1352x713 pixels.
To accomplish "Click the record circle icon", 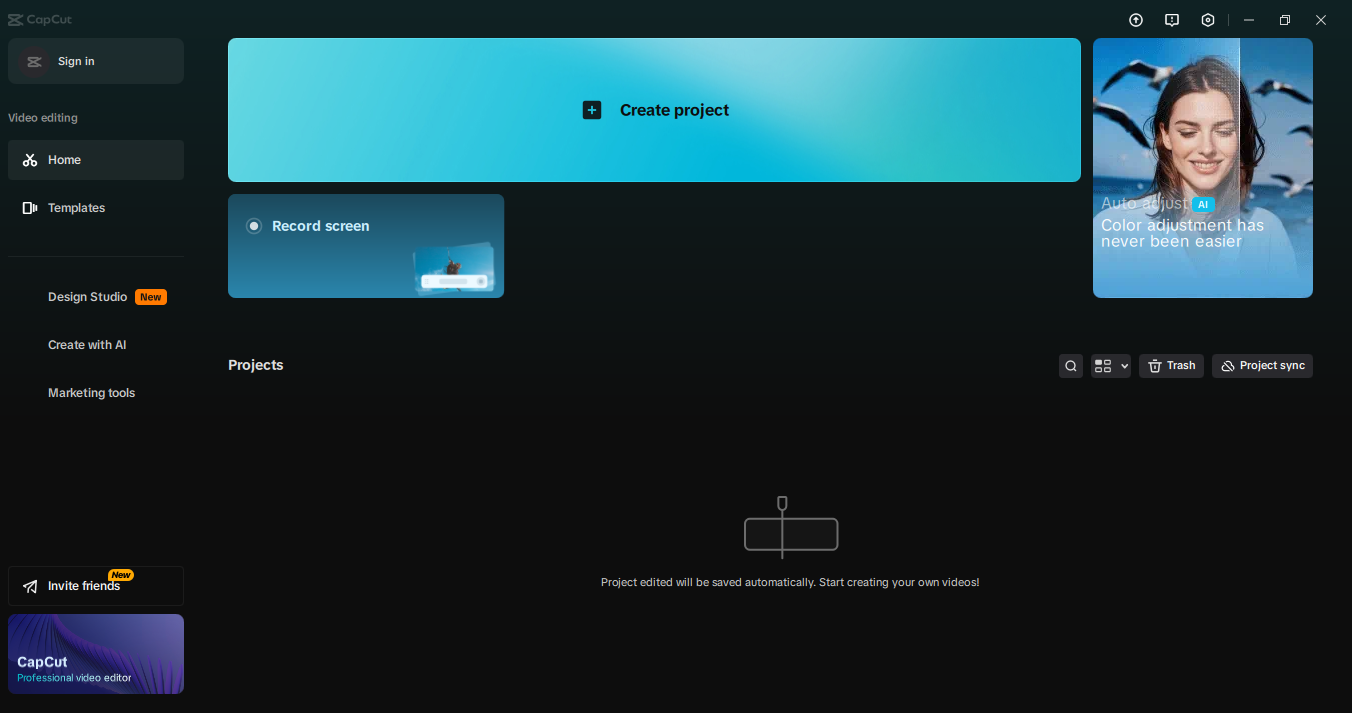I will pyautogui.click(x=254, y=226).
